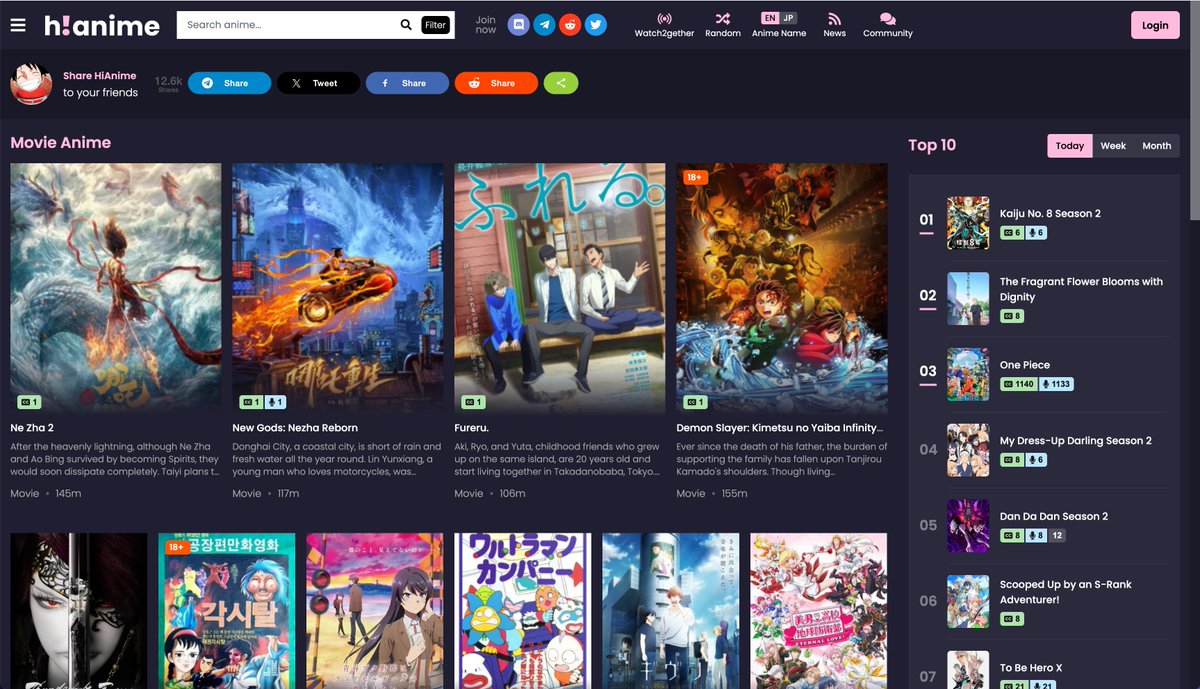Click the Scooped Up by S-Rank thumbnail
Viewport: 1200px width, 689px height.
coord(968,602)
